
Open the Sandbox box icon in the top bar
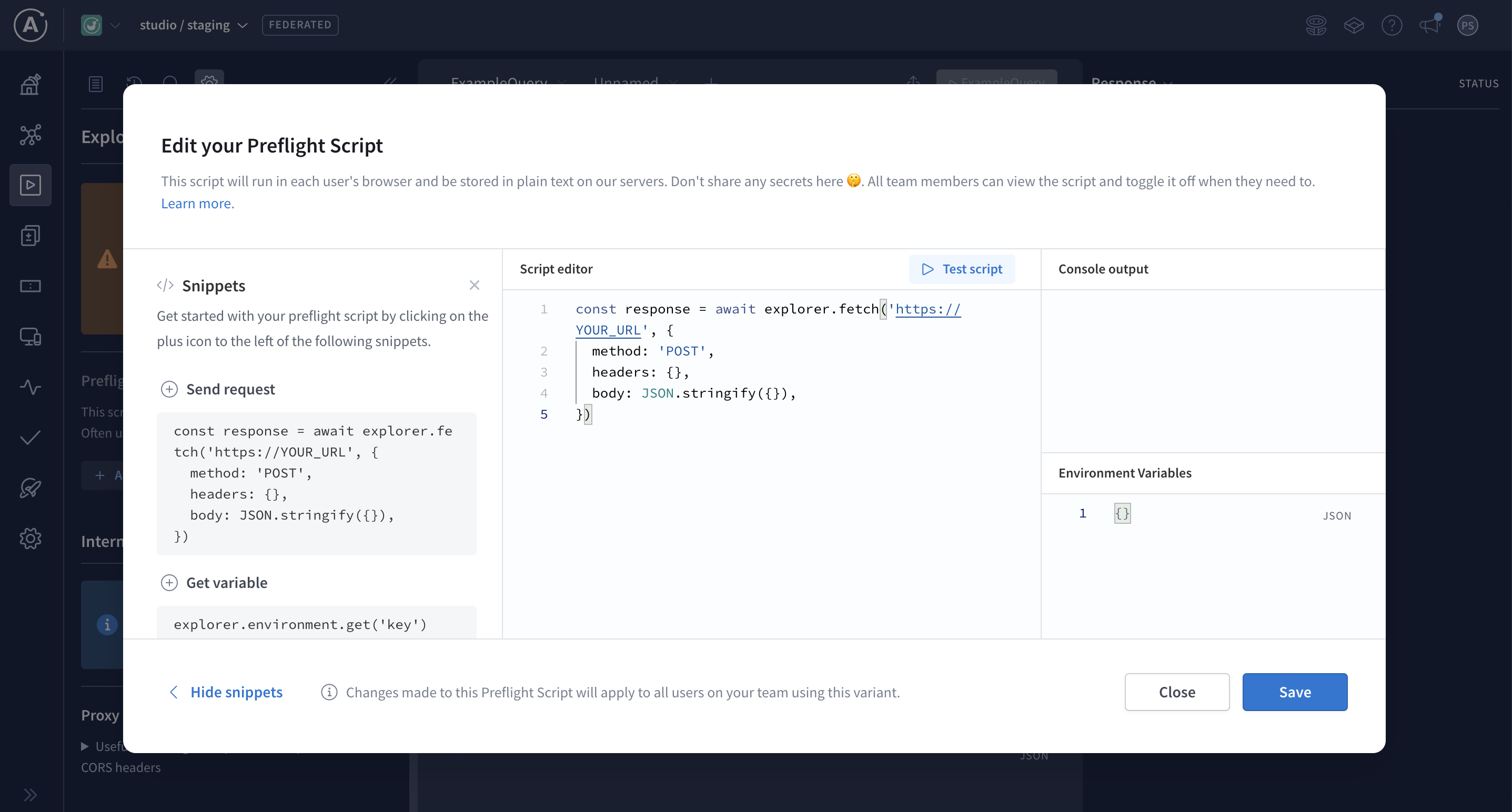click(x=1355, y=25)
